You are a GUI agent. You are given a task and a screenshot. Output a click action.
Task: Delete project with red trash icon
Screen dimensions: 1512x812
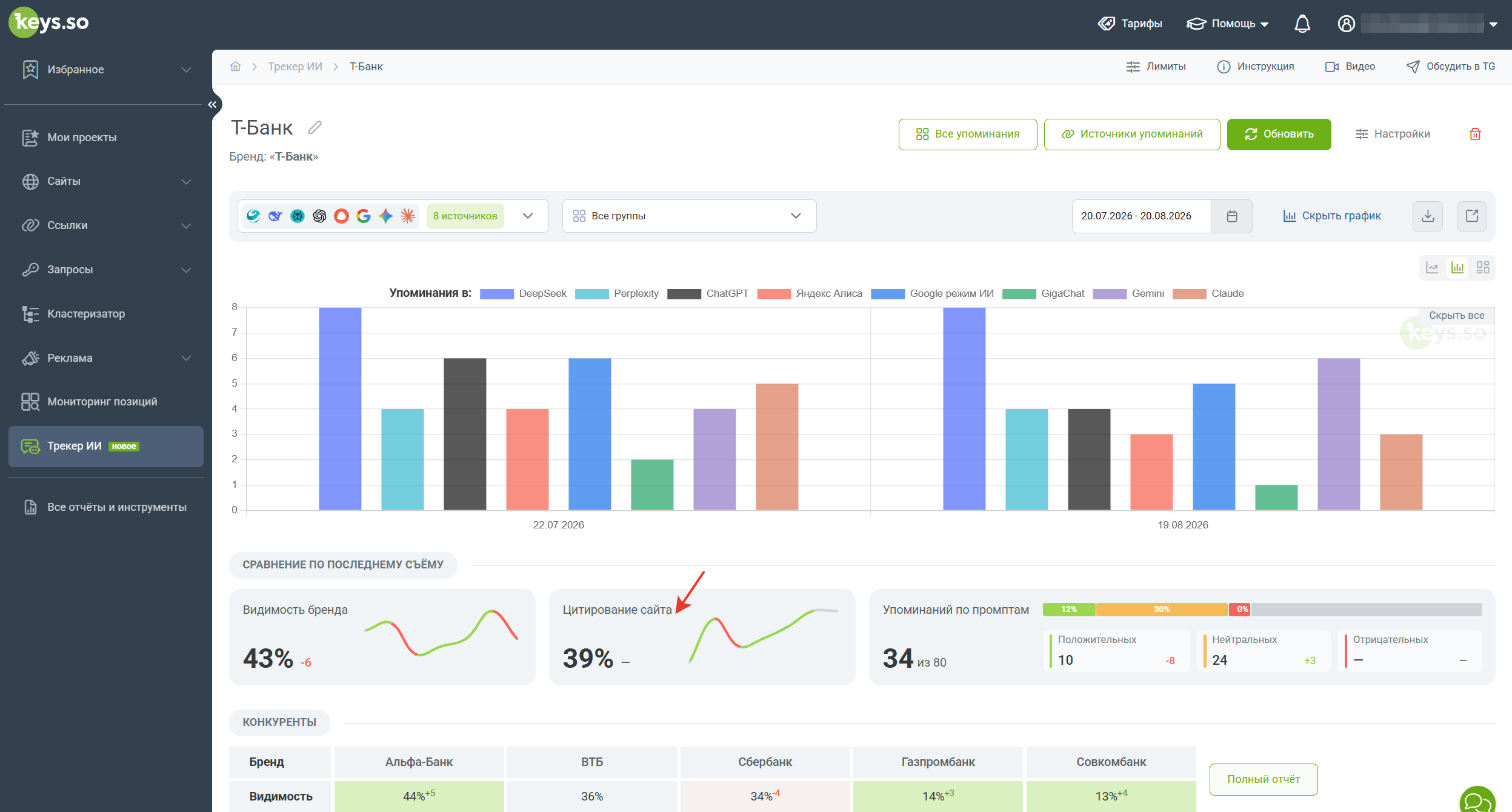pyautogui.click(x=1475, y=135)
